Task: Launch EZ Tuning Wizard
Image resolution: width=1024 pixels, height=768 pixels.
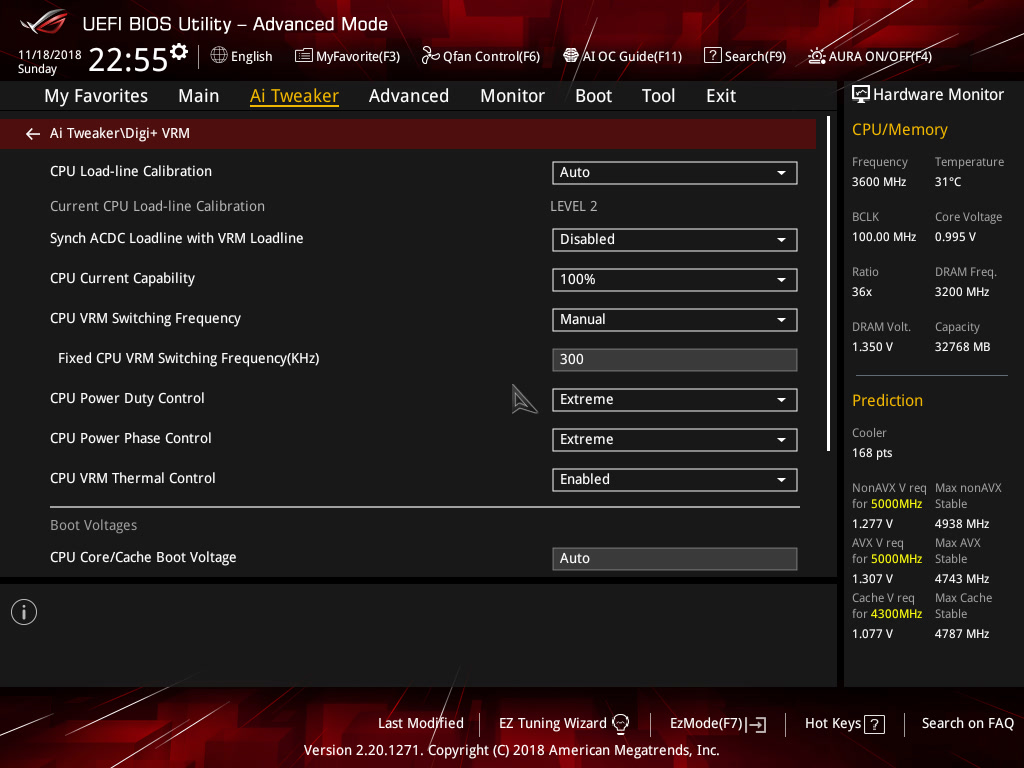Action: coord(552,724)
